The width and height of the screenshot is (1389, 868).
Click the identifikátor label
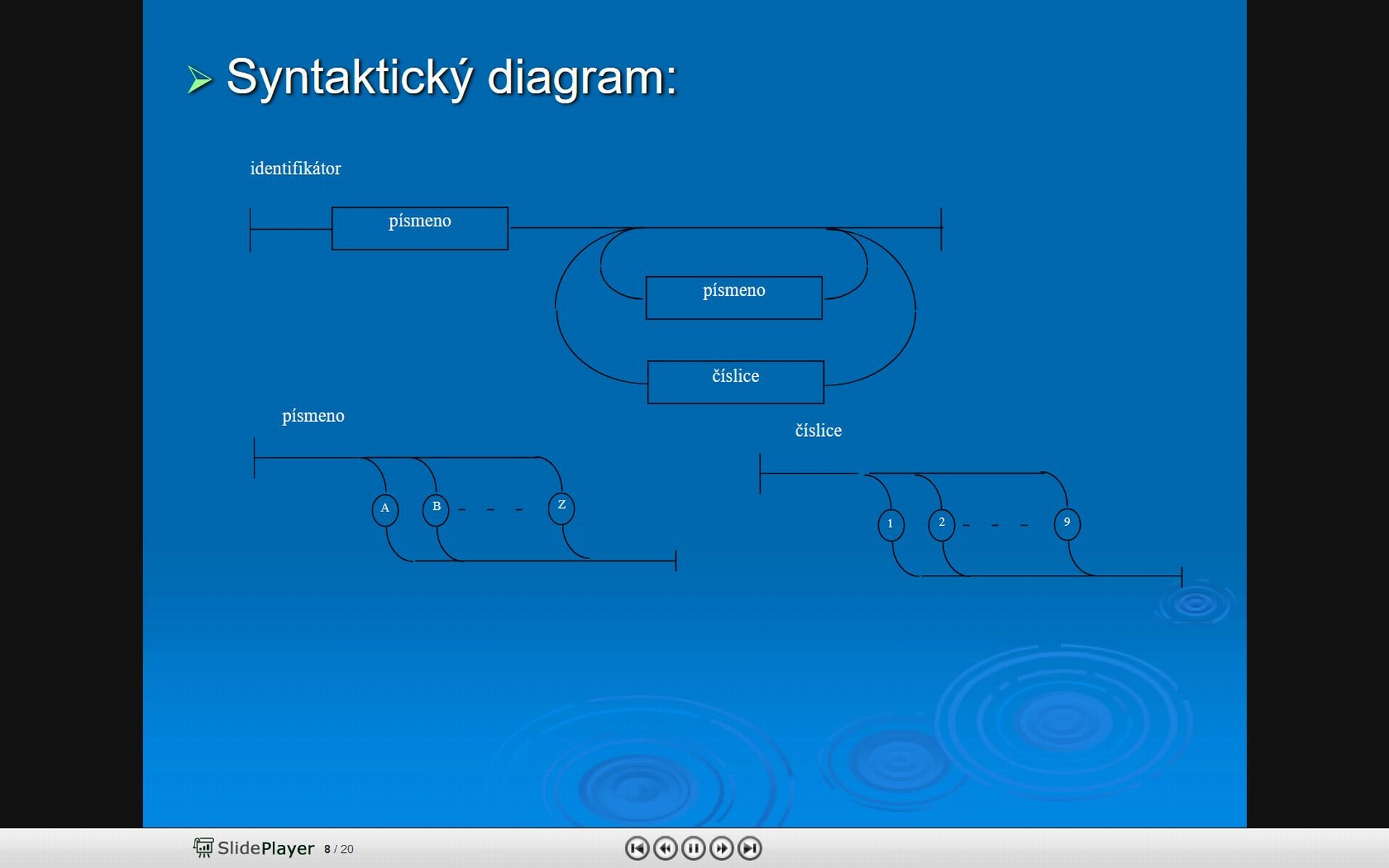(295, 169)
